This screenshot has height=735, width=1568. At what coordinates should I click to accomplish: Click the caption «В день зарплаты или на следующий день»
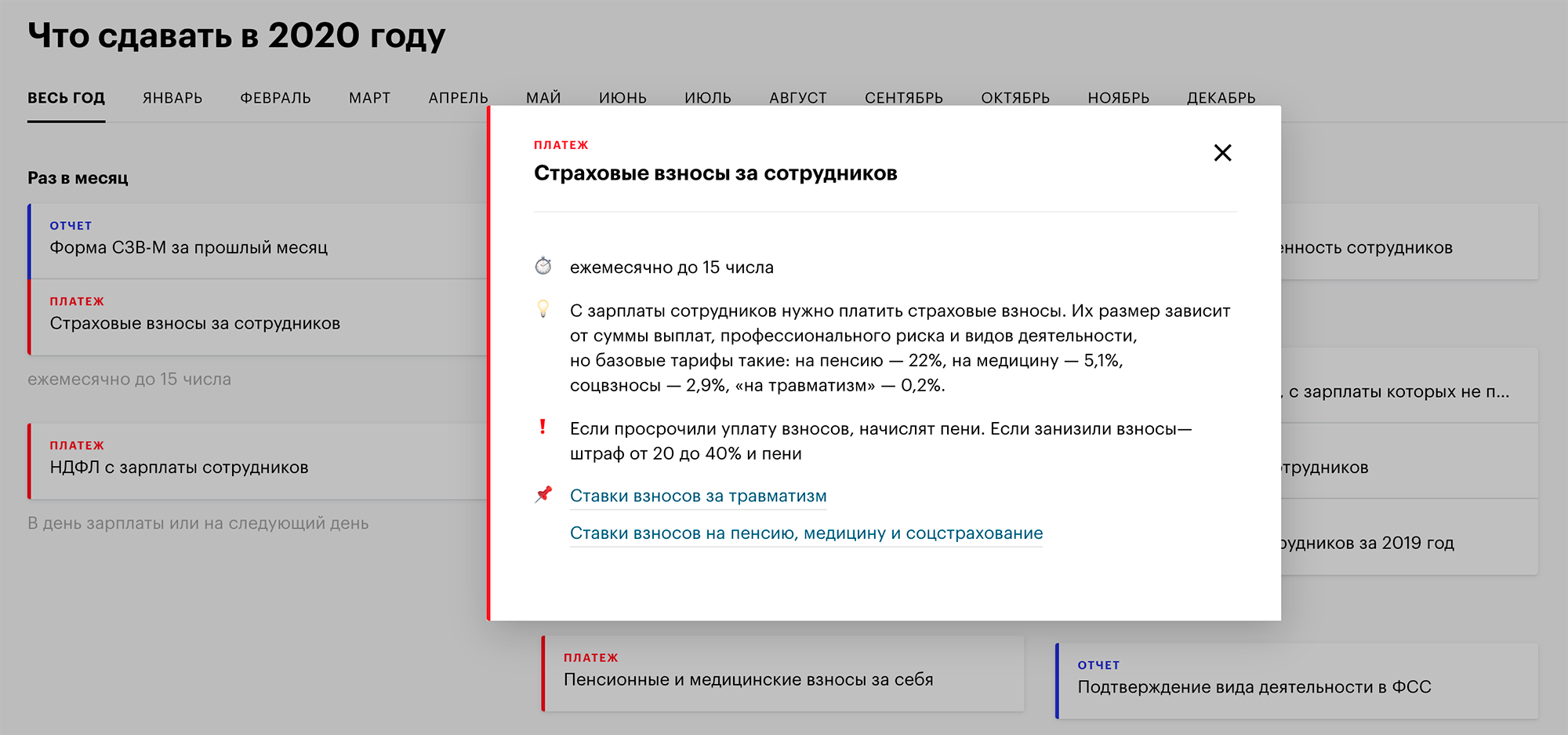(x=198, y=523)
